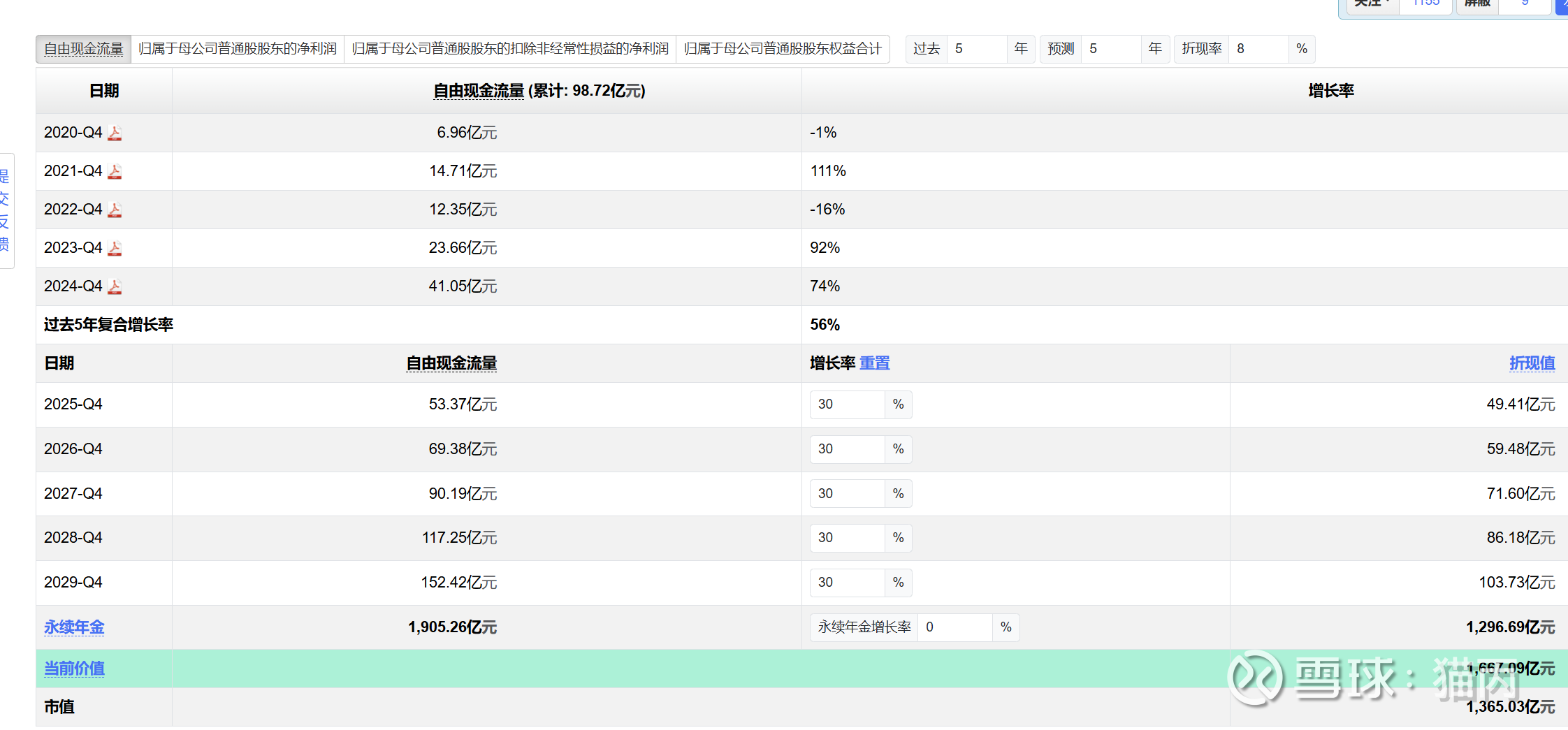This screenshot has width=1568, height=730.
Task: Click the 预测 years input field
Action: (1111, 49)
